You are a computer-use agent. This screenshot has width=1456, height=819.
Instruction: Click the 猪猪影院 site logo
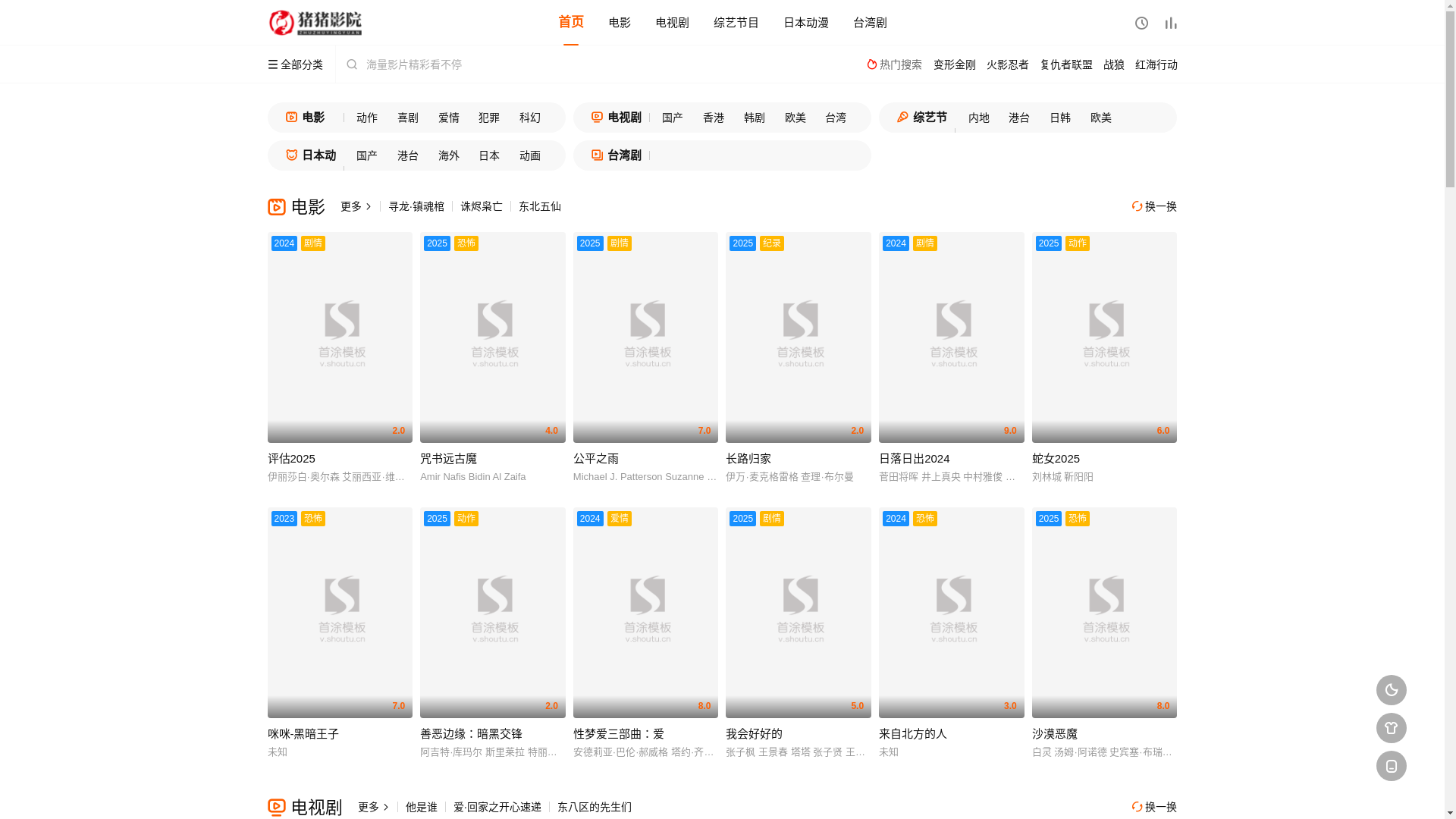[315, 23]
